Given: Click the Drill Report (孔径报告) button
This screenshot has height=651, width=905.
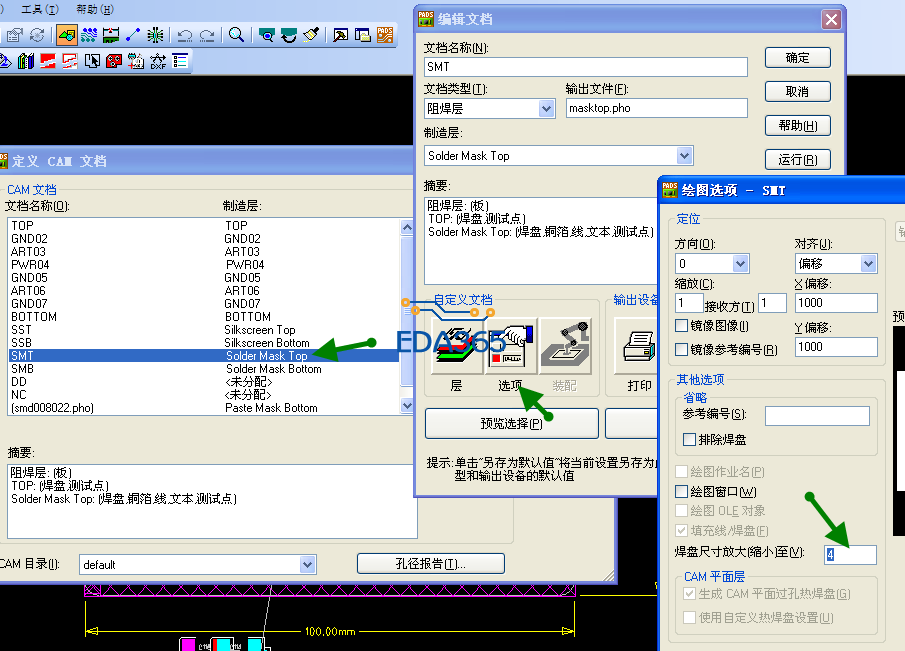Looking at the screenshot, I should pos(431,563).
